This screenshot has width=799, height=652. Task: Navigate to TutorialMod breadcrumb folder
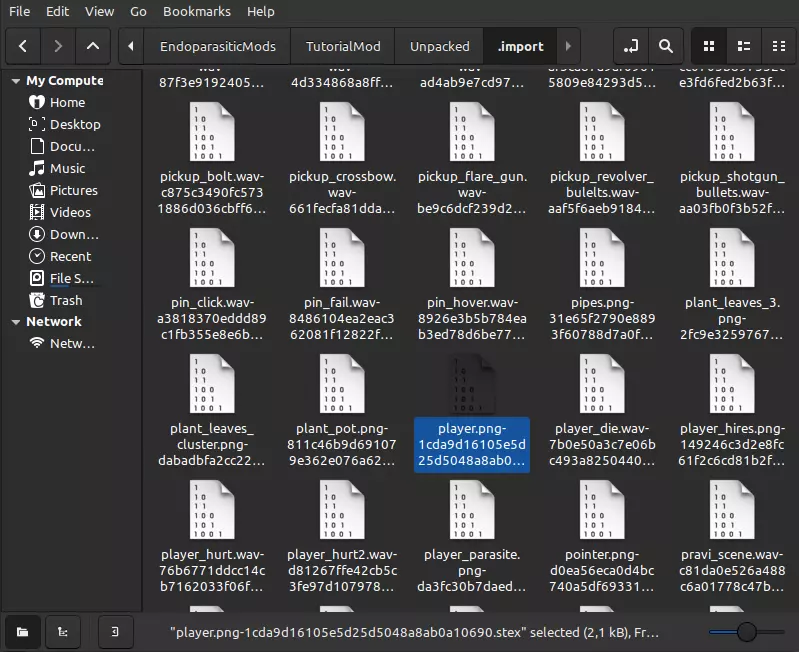tap(343, 46)
